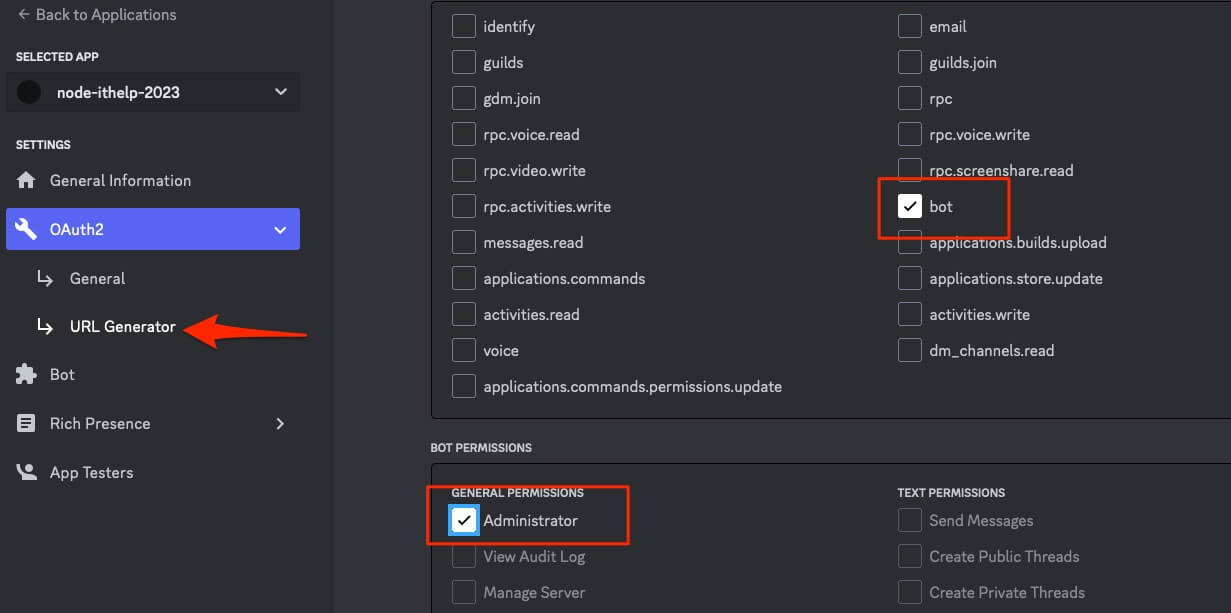1231x613 pixels.
Task: Disable the Administrator permission checkbox
Action: pos(464,521)
